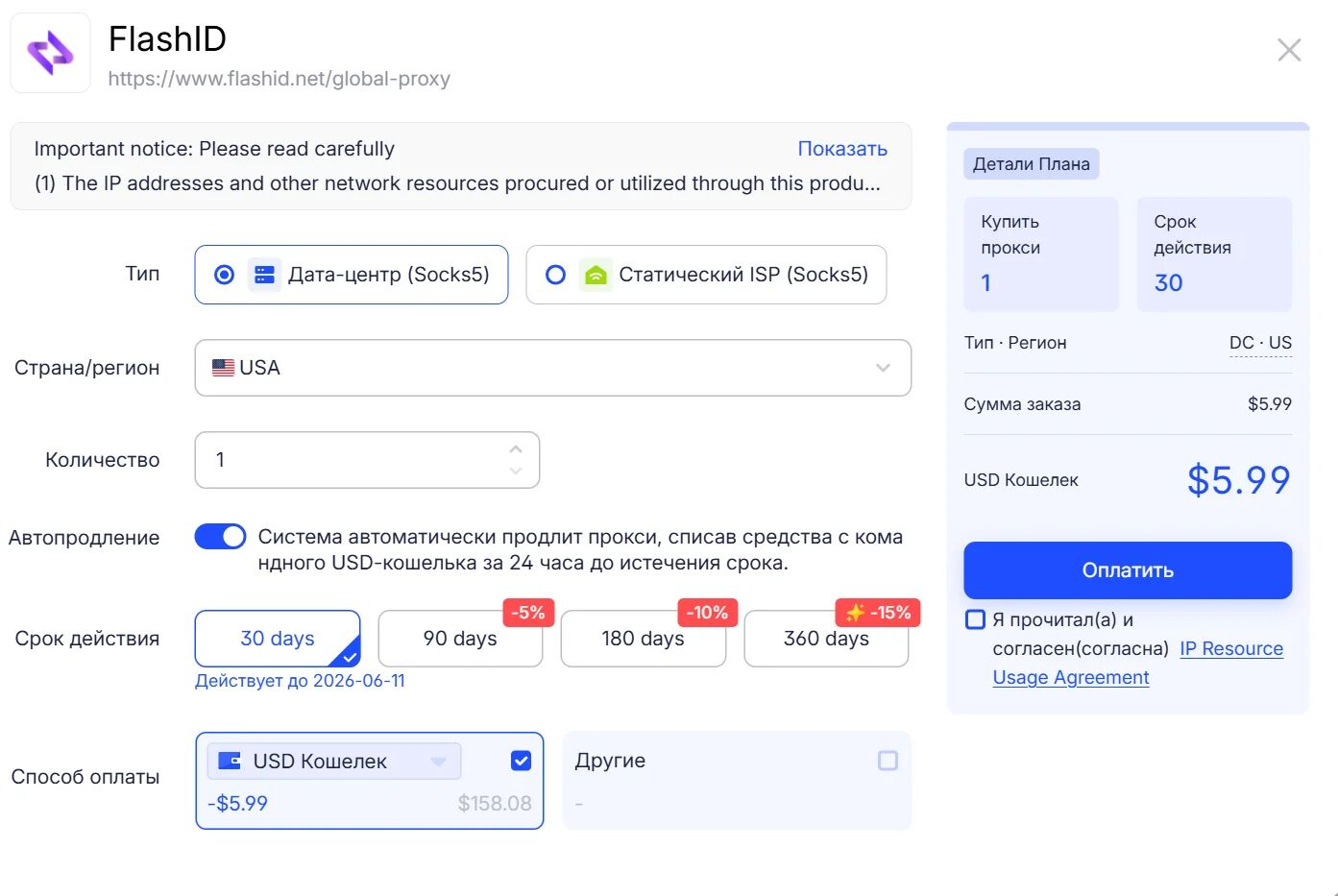Click the USA flag icon
Image resolution: width=1338 pixels, height=896 pixels.
223,368
